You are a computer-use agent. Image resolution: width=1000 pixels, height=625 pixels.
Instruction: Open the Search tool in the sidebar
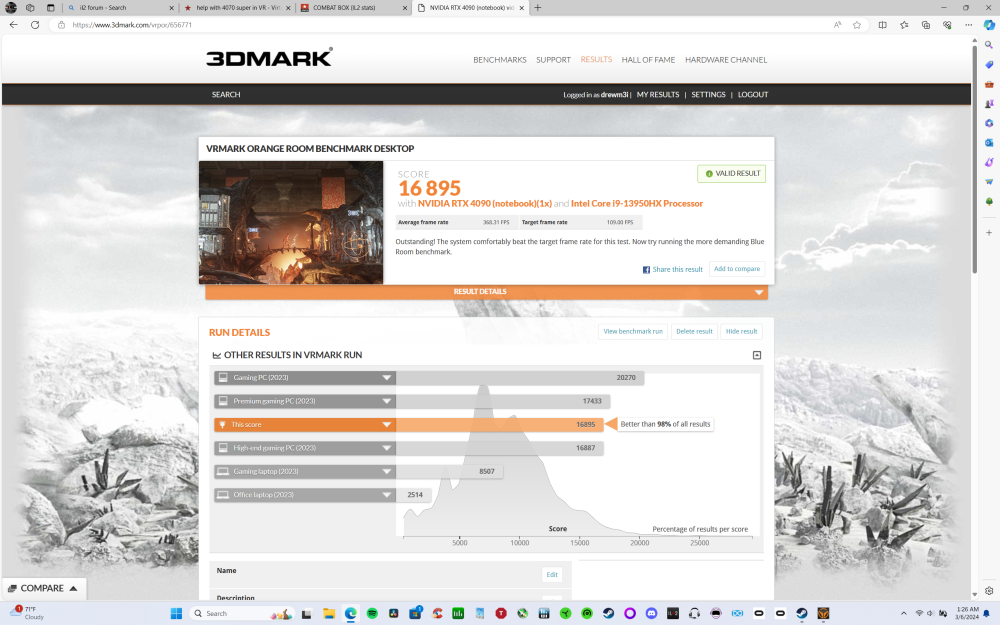point(988,46)
